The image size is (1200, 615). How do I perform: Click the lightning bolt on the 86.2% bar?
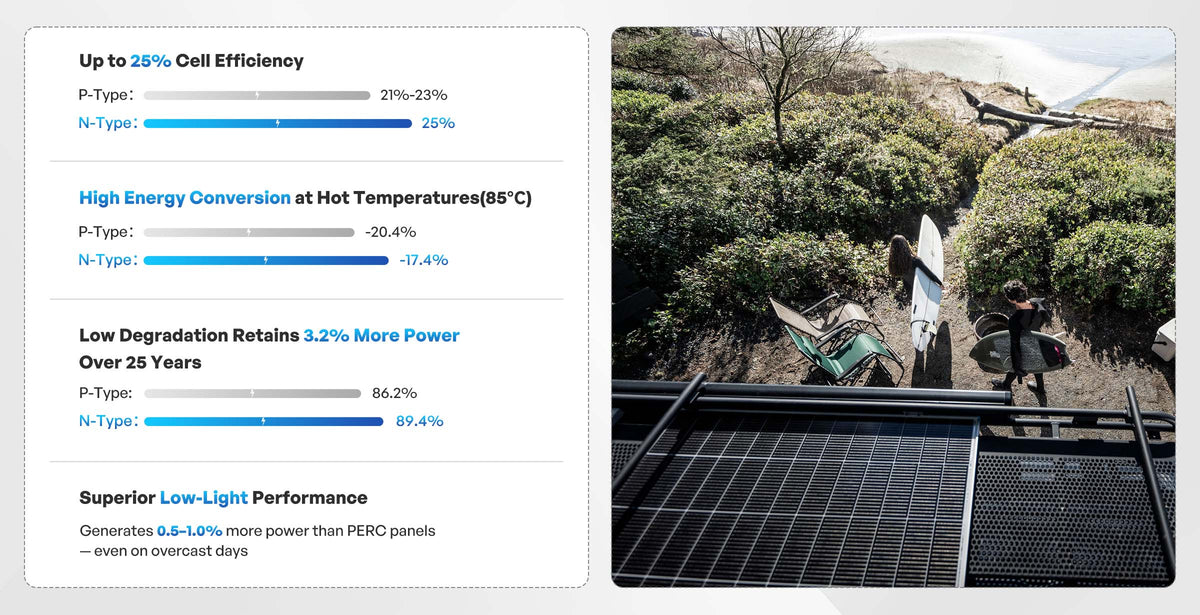[x=252, y=393]
